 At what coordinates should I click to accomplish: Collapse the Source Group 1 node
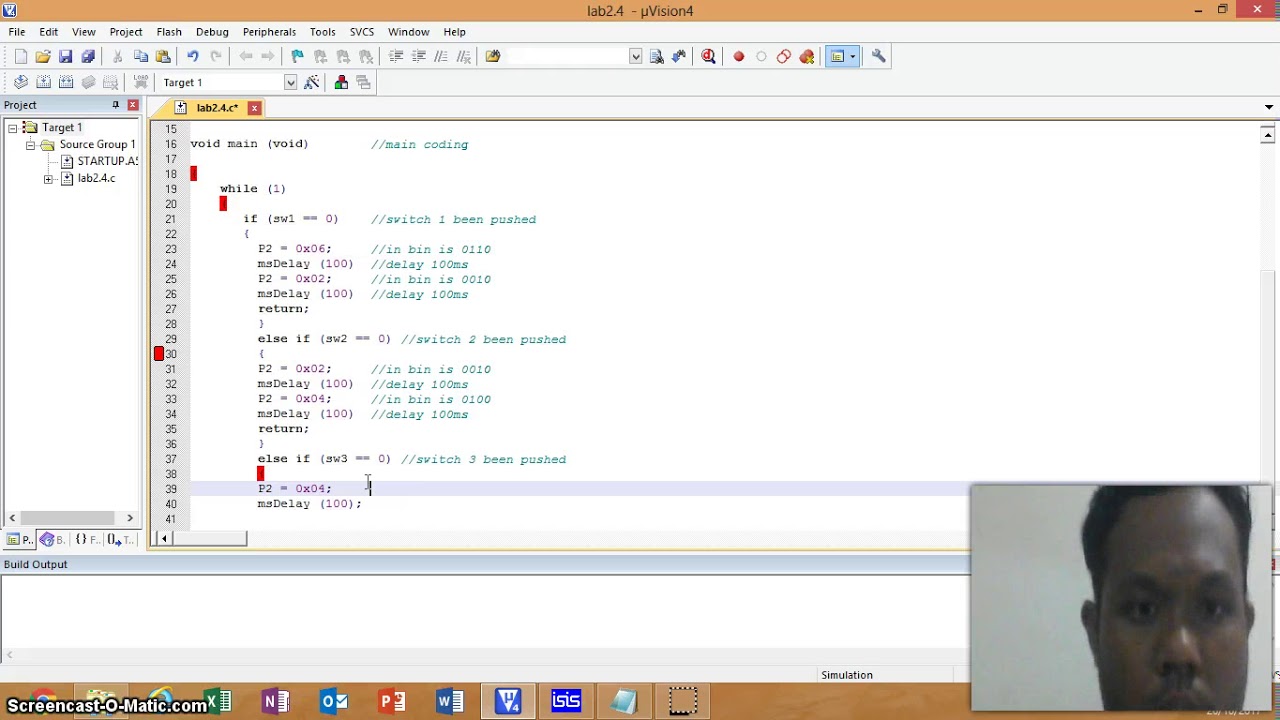pos(30,145)
